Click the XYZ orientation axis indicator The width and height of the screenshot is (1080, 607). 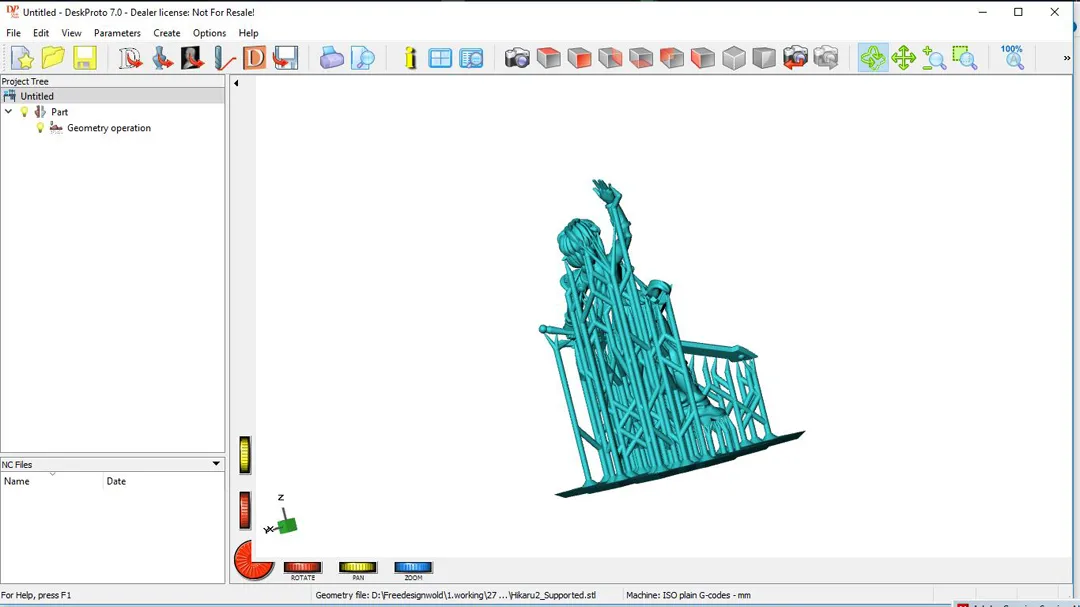[x=281, y=517]
